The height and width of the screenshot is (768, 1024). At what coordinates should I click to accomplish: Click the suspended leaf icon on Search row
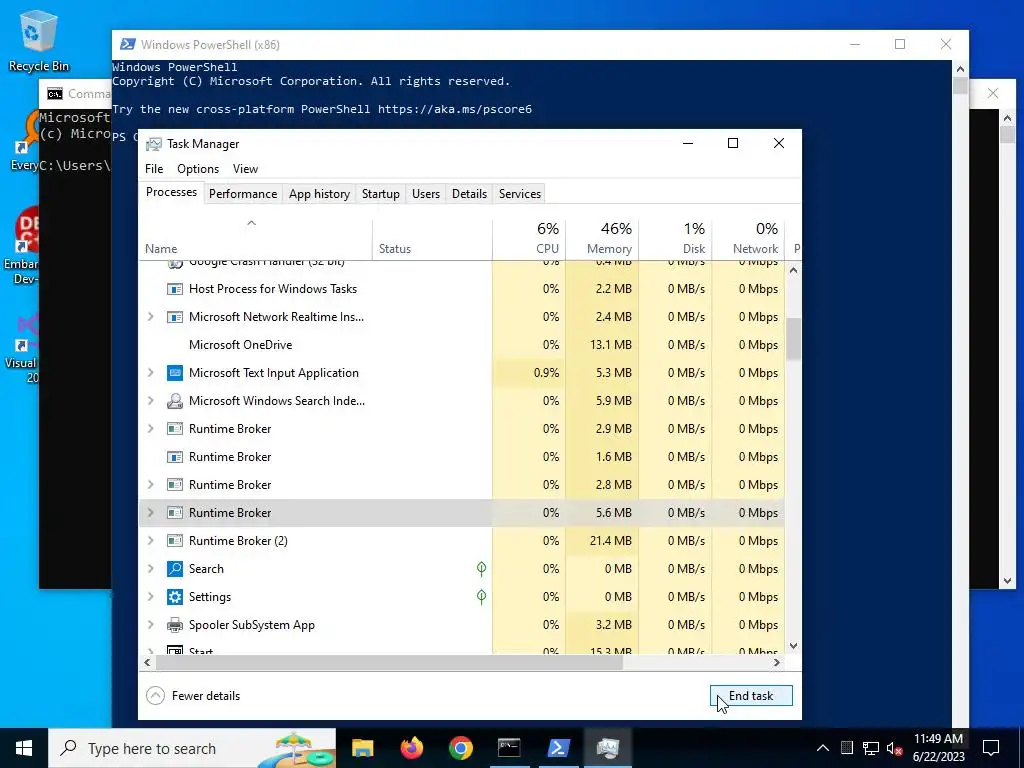pyautogui.click(x=481, y=569)
